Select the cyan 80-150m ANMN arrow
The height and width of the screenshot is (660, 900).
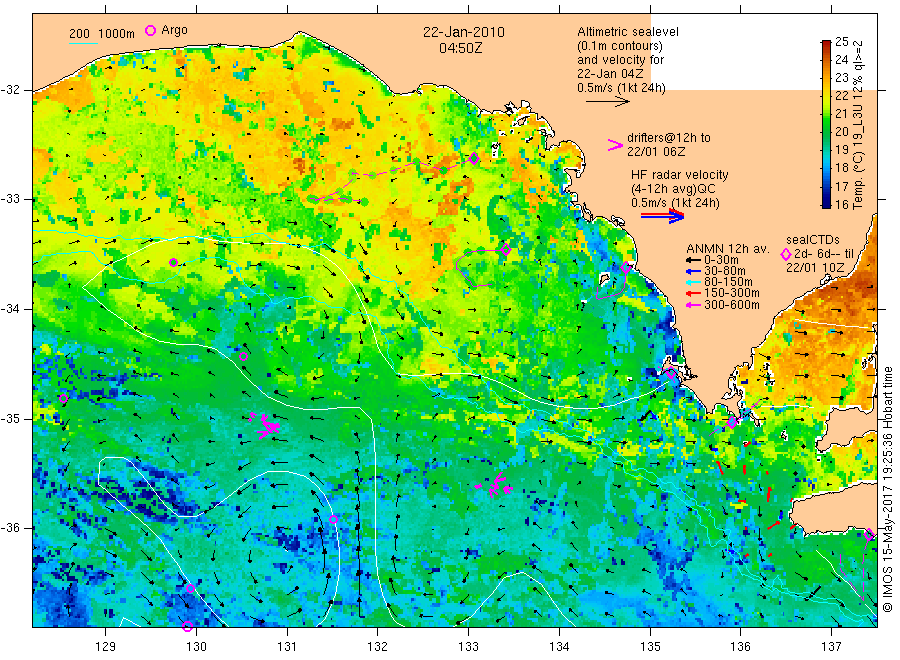click(693, 282)
